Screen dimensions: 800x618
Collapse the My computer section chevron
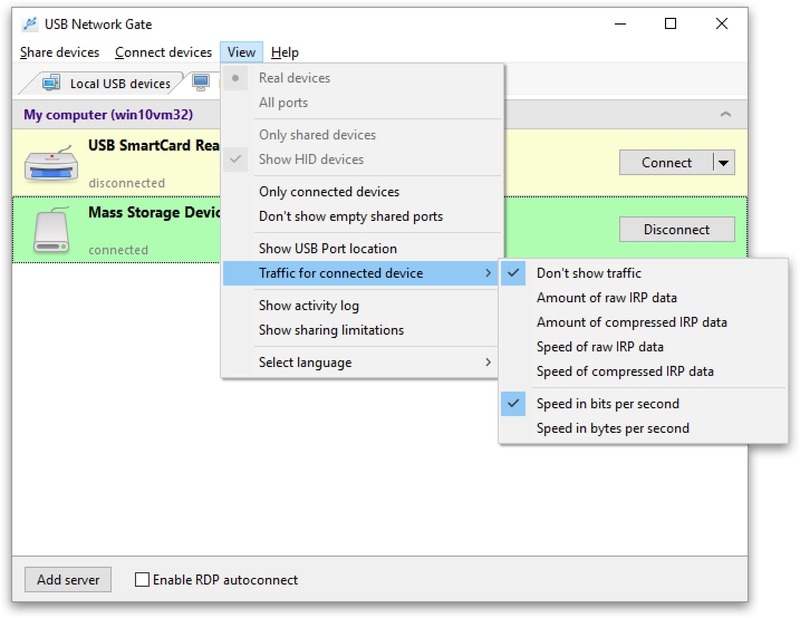(x=725, y=114)
